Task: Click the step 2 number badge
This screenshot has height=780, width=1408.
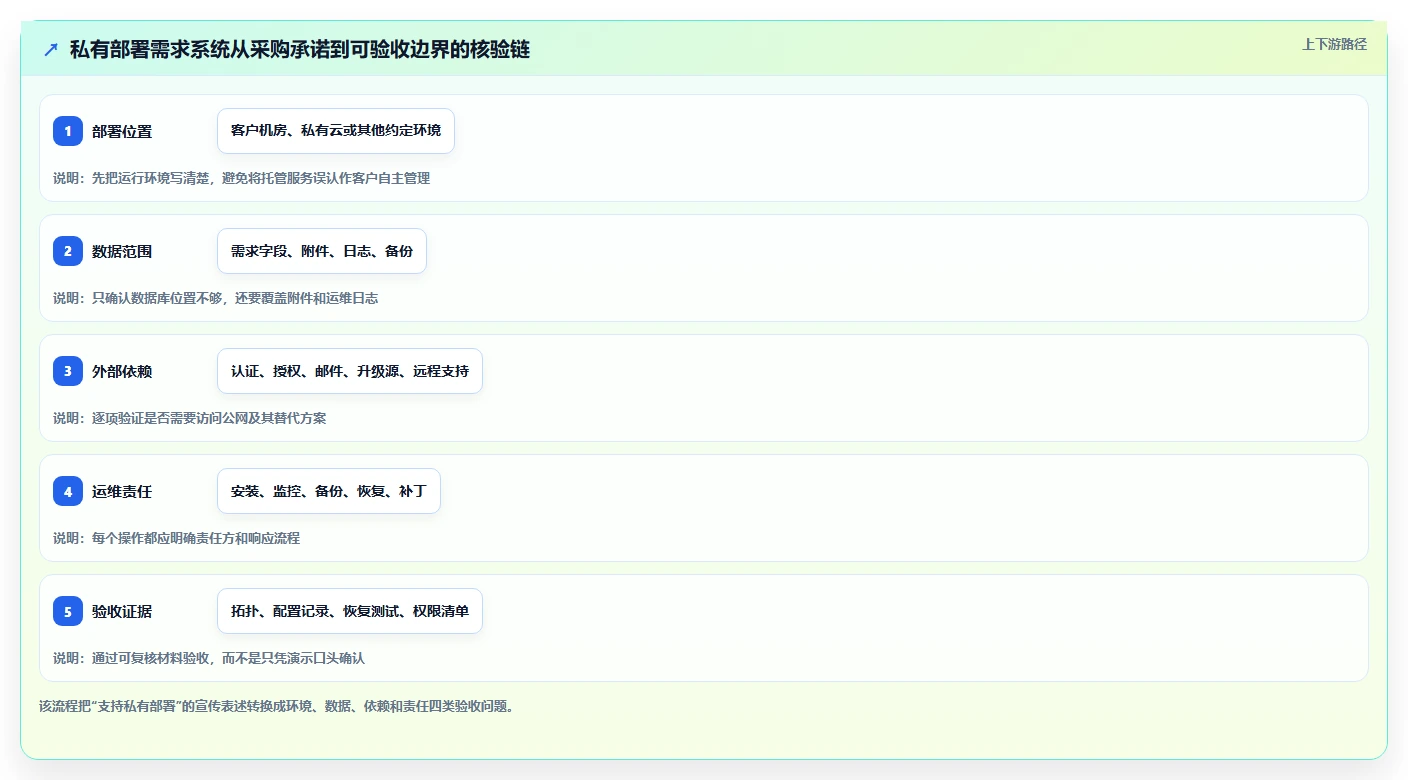Action: (68, 251)
